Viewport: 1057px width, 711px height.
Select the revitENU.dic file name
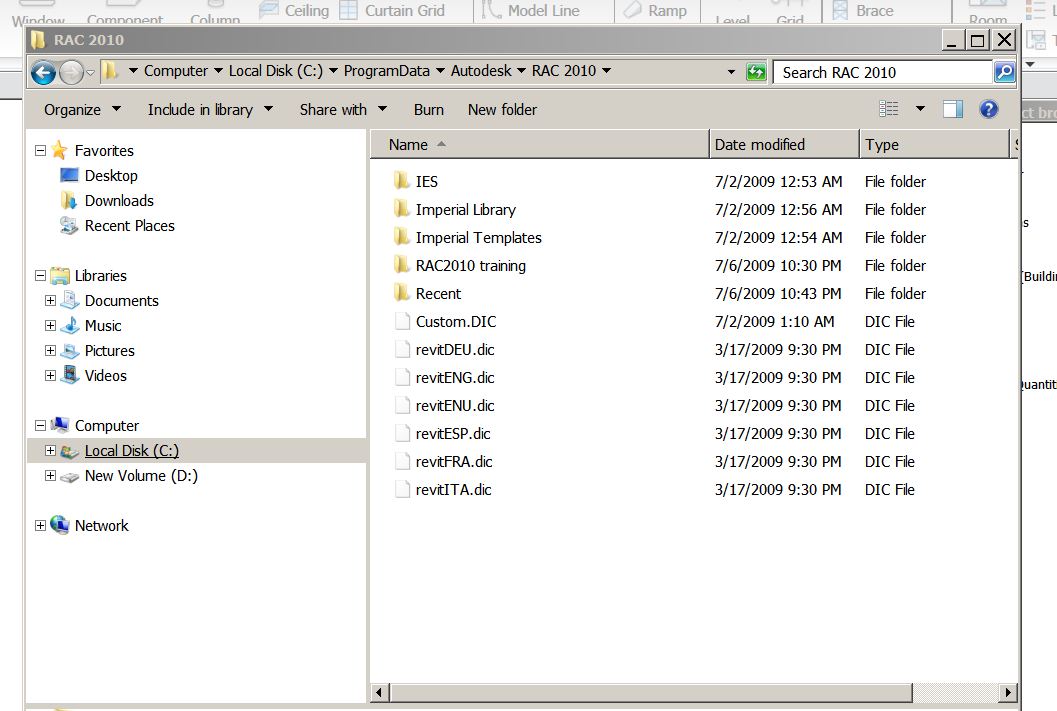tap(455, 406)
